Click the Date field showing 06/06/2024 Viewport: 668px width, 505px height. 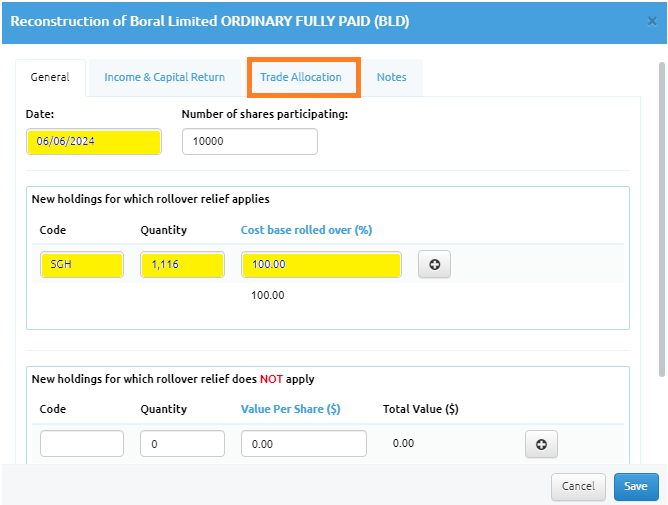(x=93, y=142)
